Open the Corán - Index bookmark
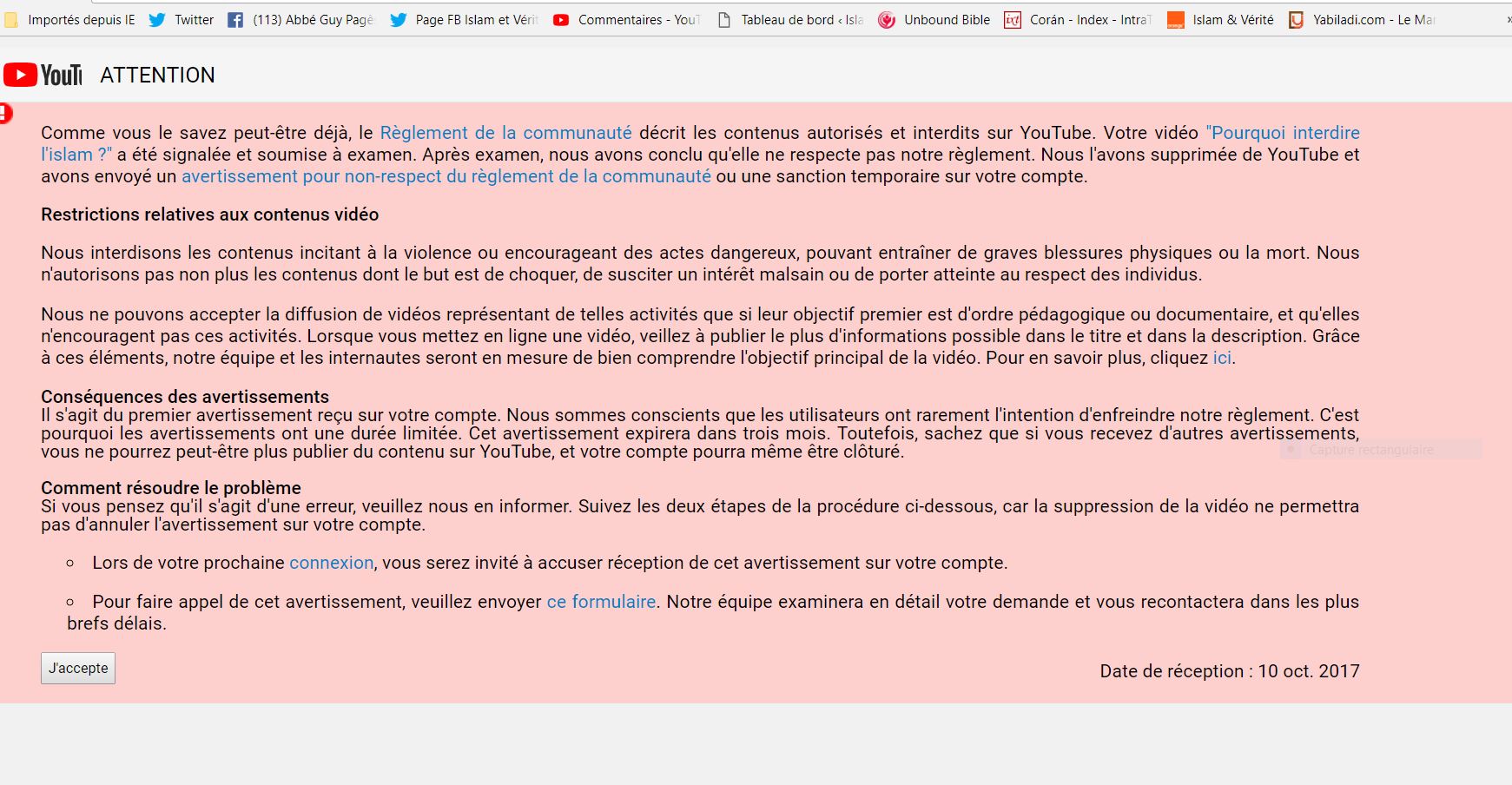Viewport: 1512px width, 785px height. 1078,19
